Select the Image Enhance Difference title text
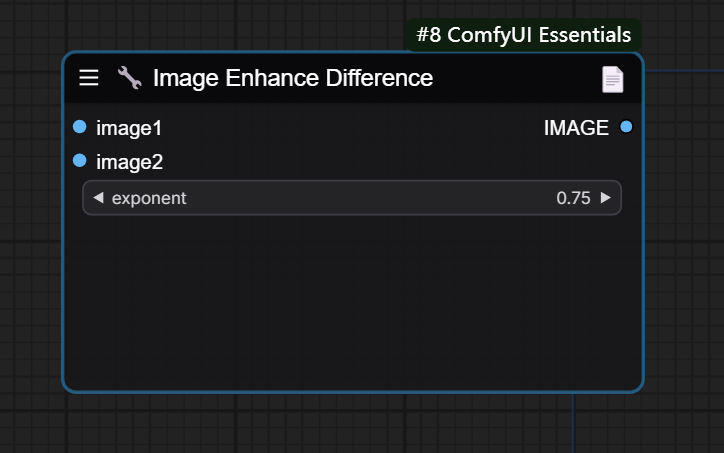 pyautogui.click(x=293, y=78)
